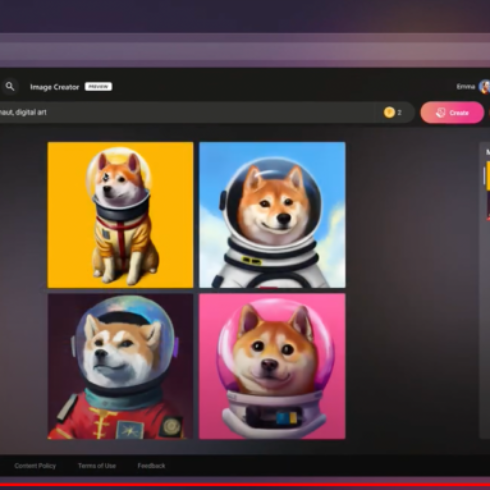Open the blue sky Shiba astronaut image

[x=272, y=215]
